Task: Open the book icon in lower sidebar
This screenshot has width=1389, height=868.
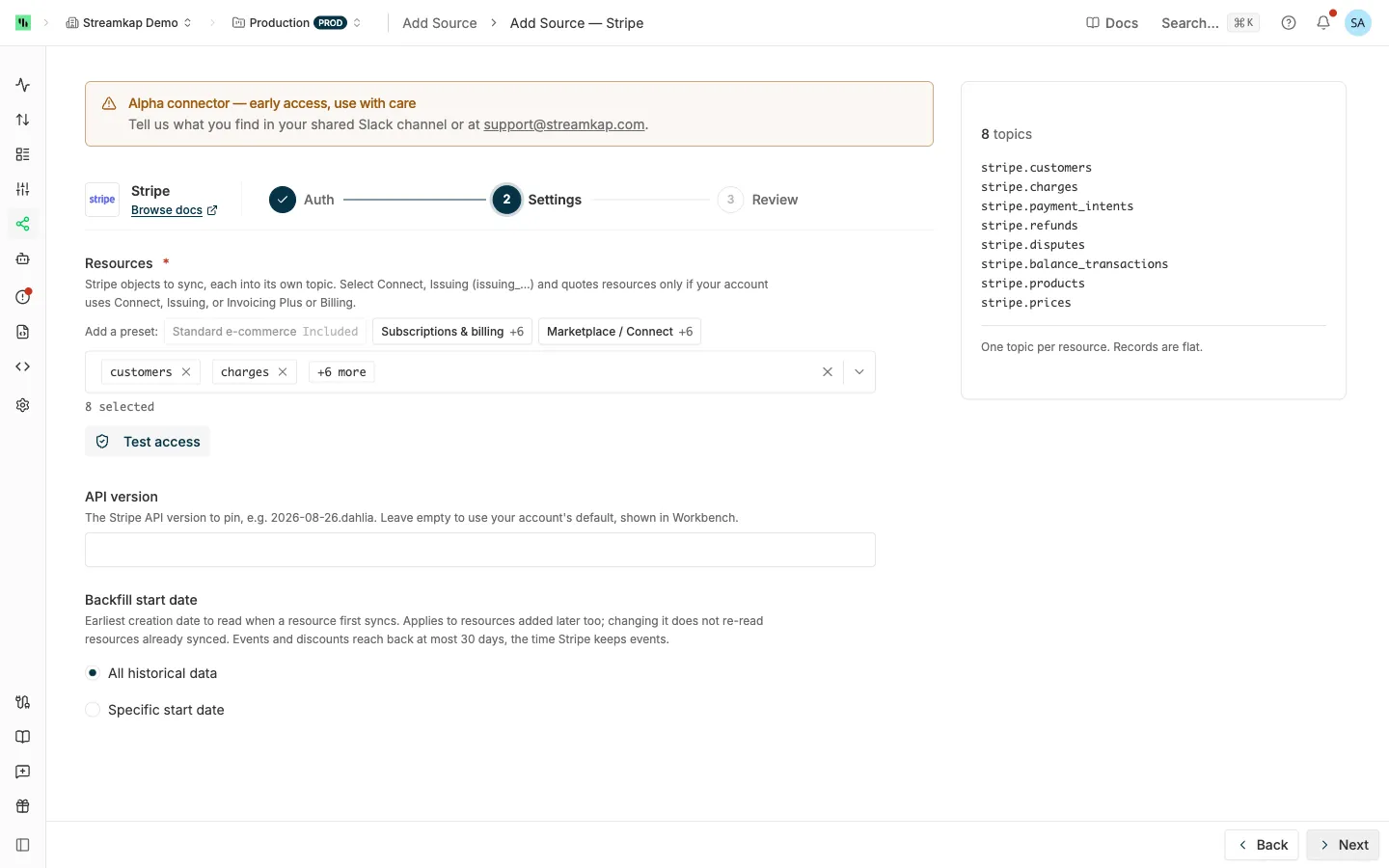Action: (23, 737)
